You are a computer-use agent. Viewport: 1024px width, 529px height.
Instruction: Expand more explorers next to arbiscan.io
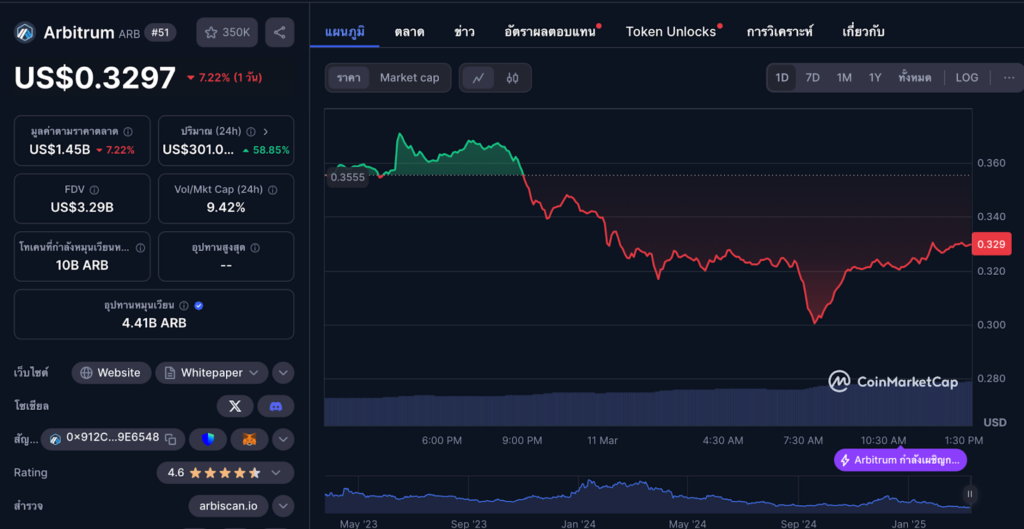pos(283,506)
